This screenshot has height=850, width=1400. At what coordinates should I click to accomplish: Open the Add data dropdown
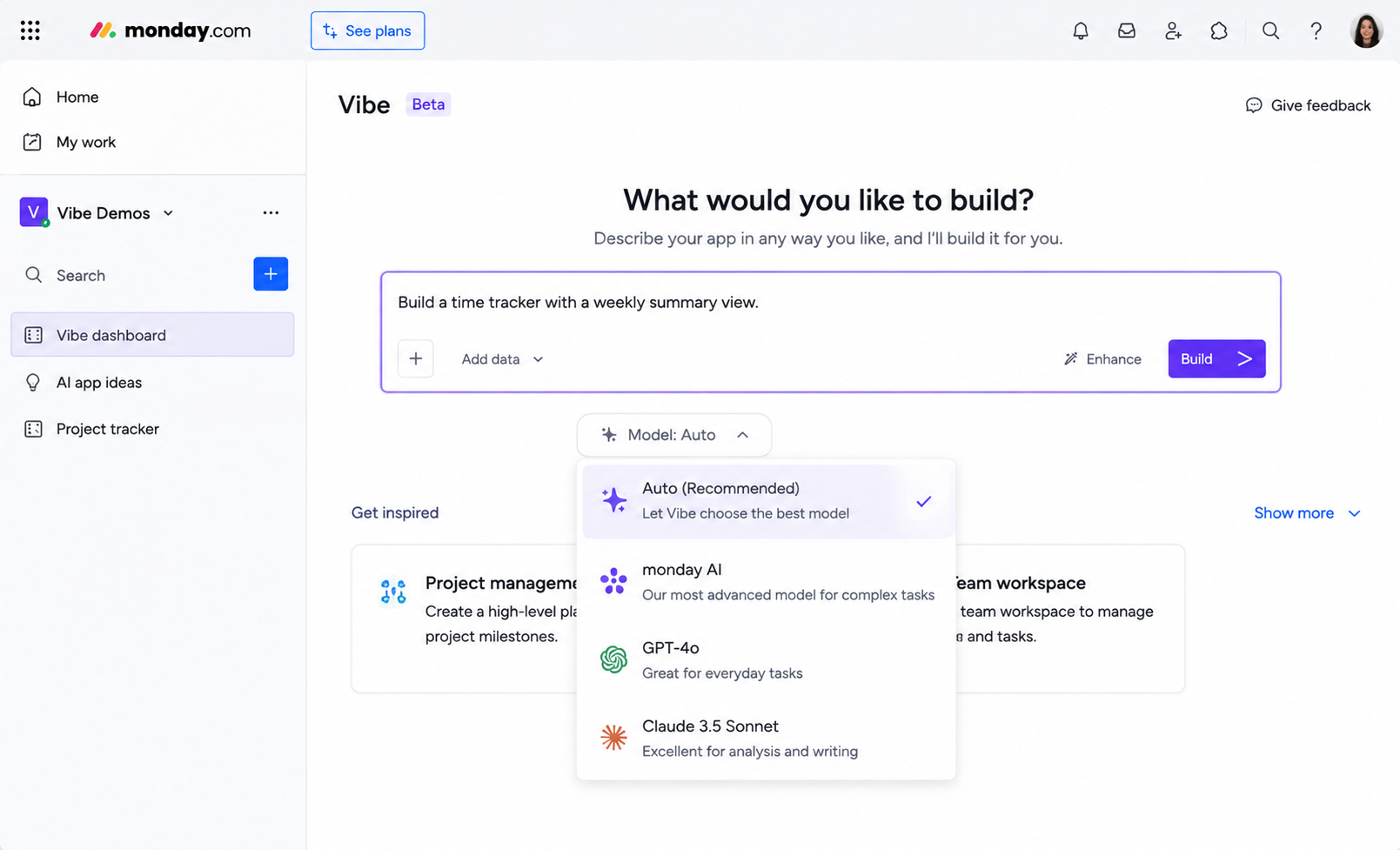tap(502, 358)
